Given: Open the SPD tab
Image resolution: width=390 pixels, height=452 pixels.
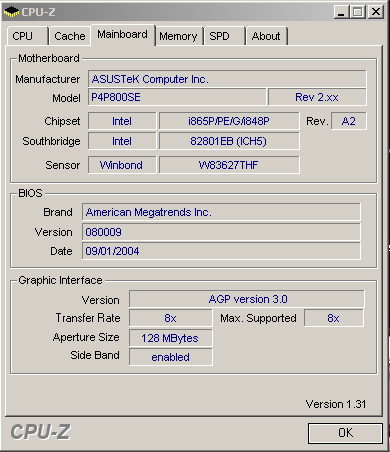Looking at the screenshot, I should click(x=224, y=36).
